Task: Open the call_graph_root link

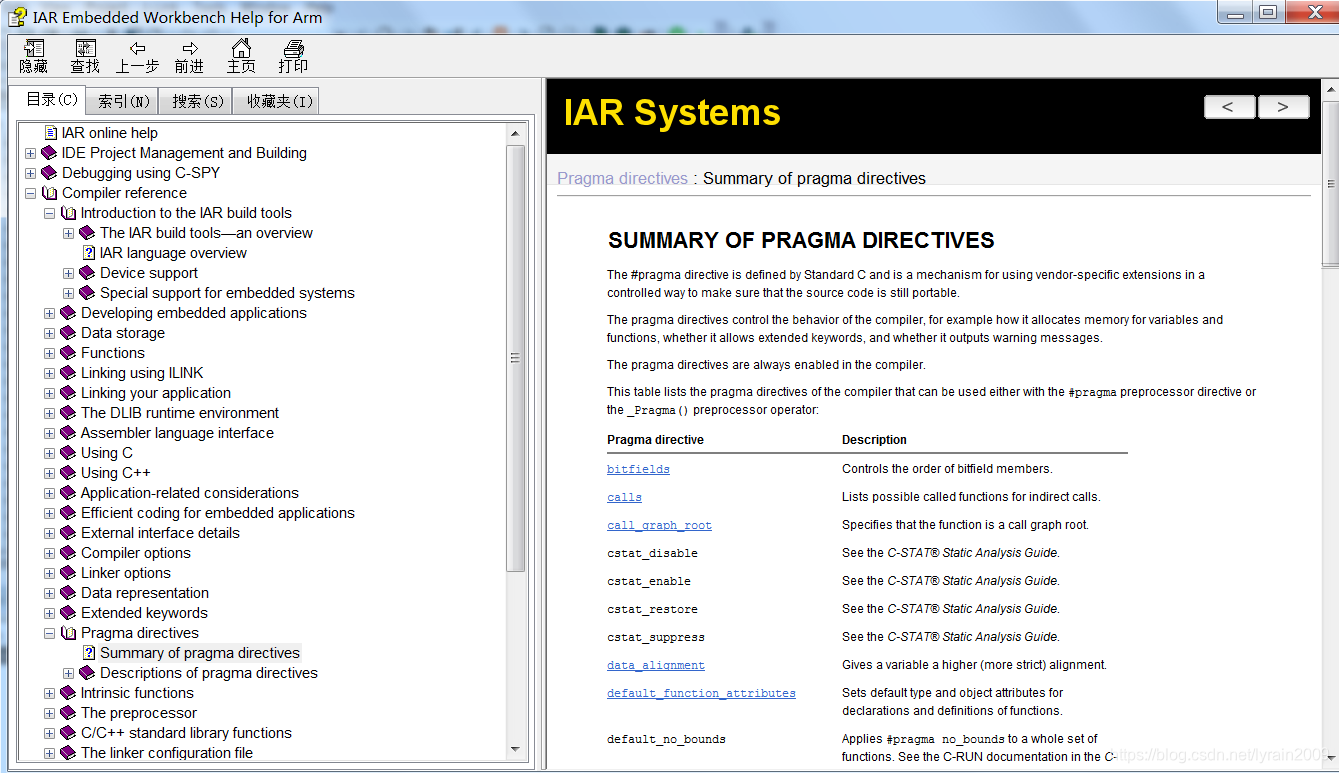Action: point(659,525)
